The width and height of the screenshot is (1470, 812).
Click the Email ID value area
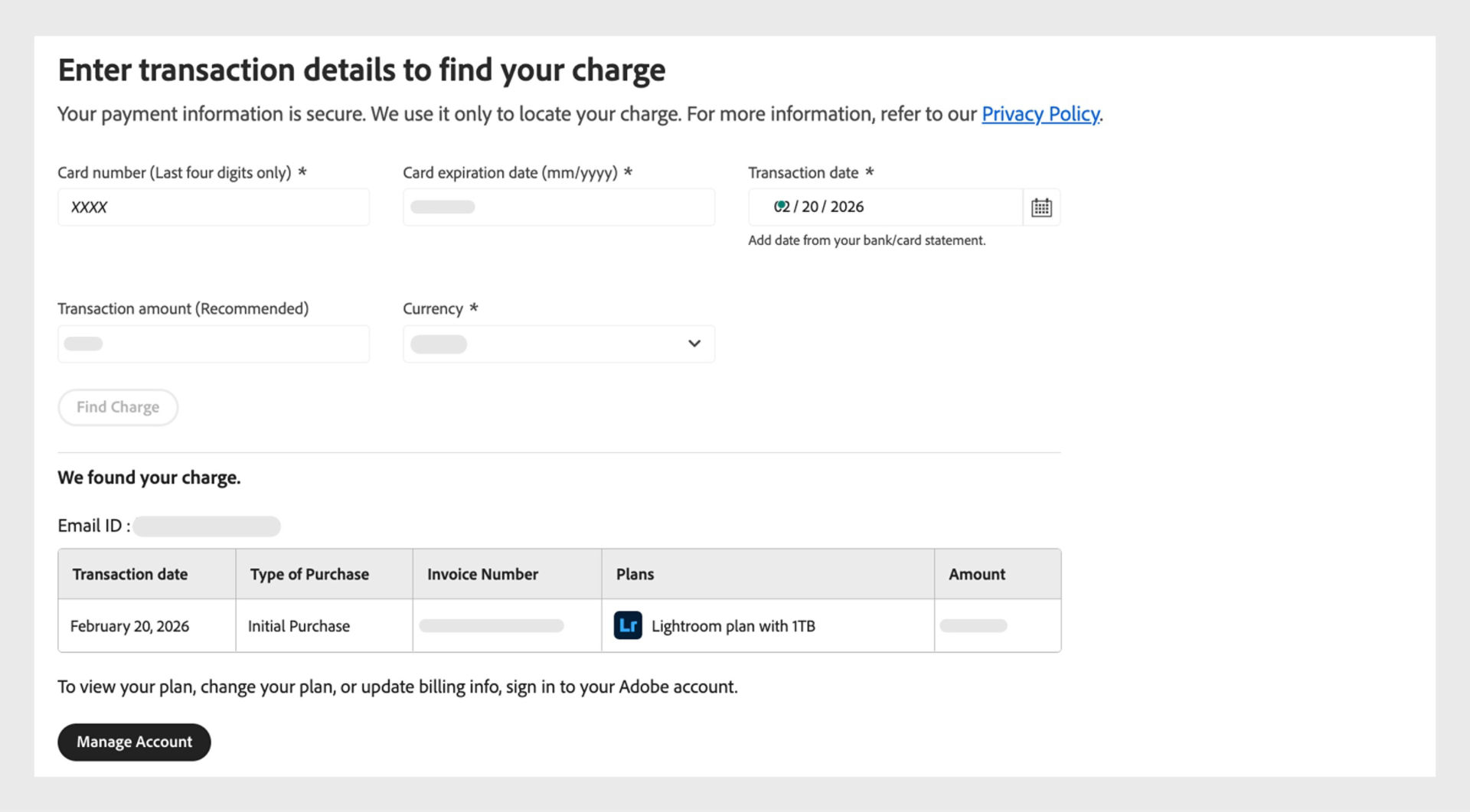click(205, 526)
